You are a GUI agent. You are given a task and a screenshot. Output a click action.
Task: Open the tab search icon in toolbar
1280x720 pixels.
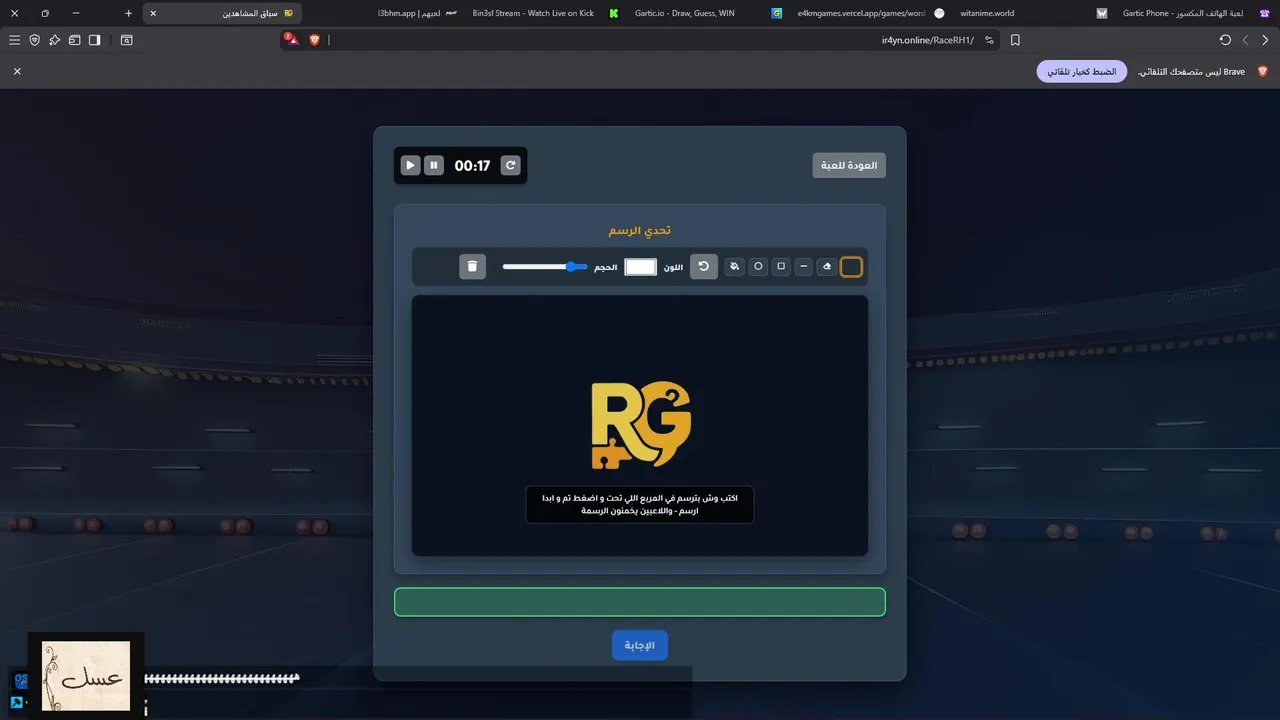126,40
